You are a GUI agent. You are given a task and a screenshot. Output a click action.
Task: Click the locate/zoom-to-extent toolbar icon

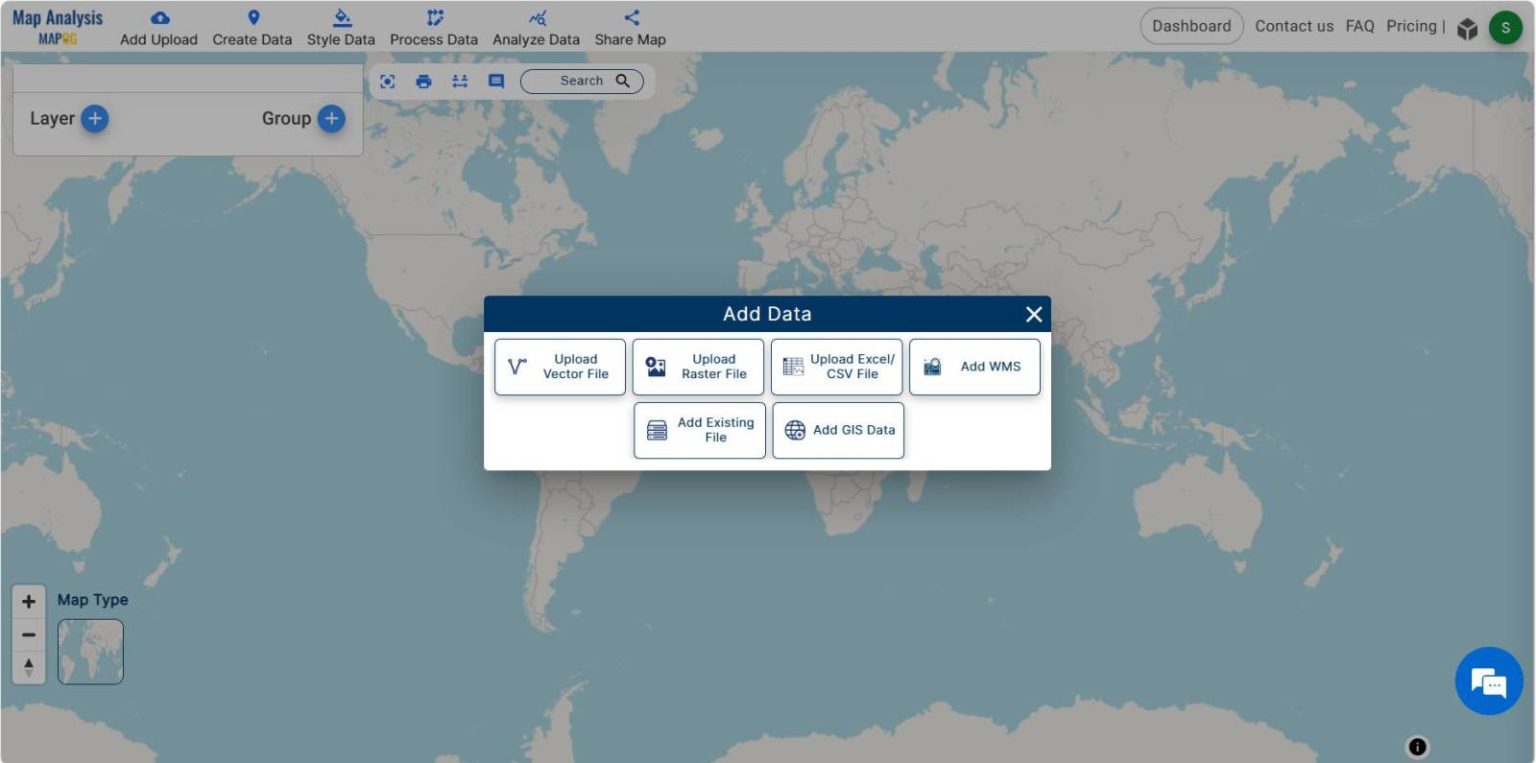coord(388,82)
